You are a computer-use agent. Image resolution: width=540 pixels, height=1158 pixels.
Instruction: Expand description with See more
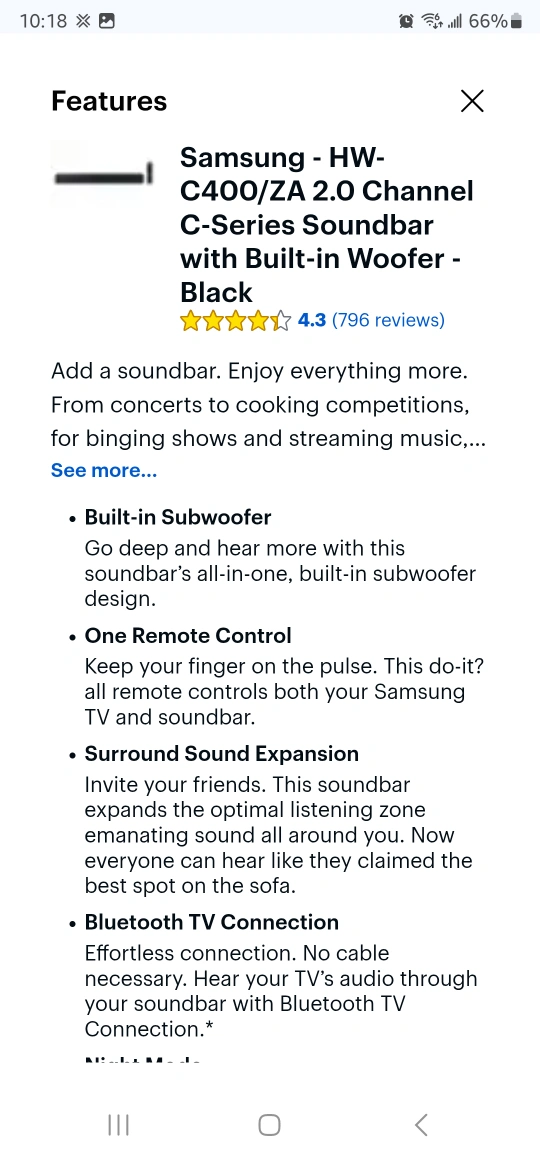click(104, 470)
